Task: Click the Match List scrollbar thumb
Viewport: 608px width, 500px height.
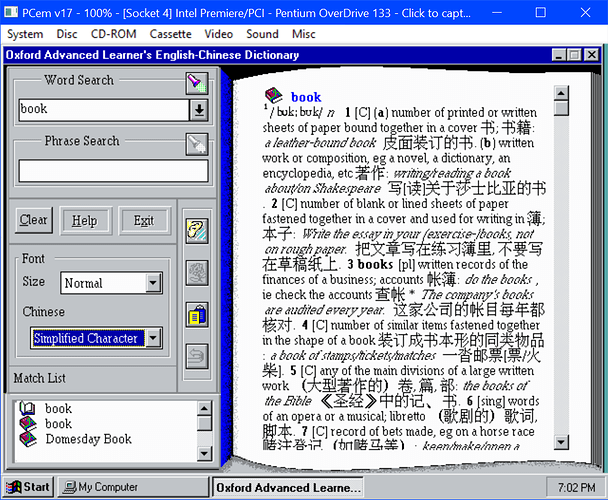Action: point(204,424)
